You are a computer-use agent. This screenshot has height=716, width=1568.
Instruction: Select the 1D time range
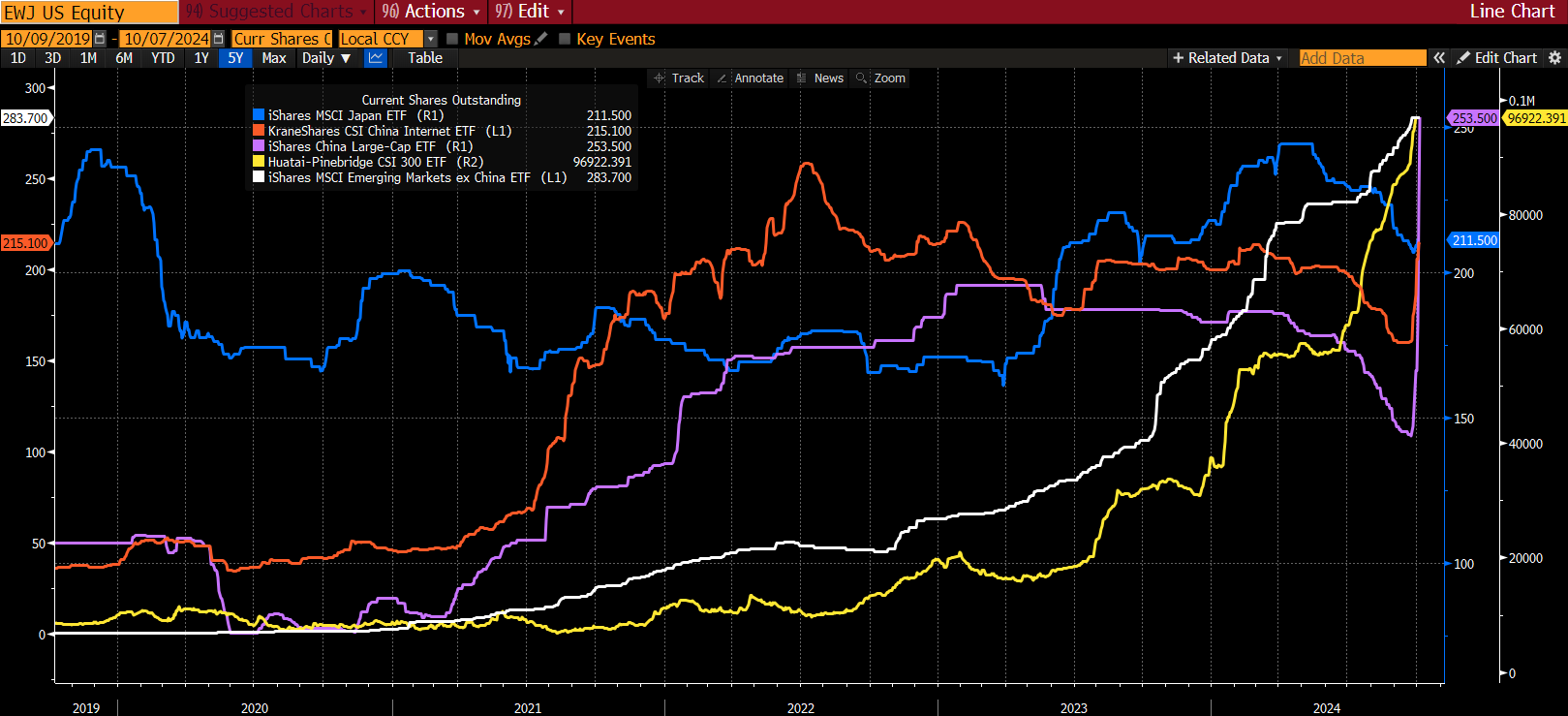[18, 58]
